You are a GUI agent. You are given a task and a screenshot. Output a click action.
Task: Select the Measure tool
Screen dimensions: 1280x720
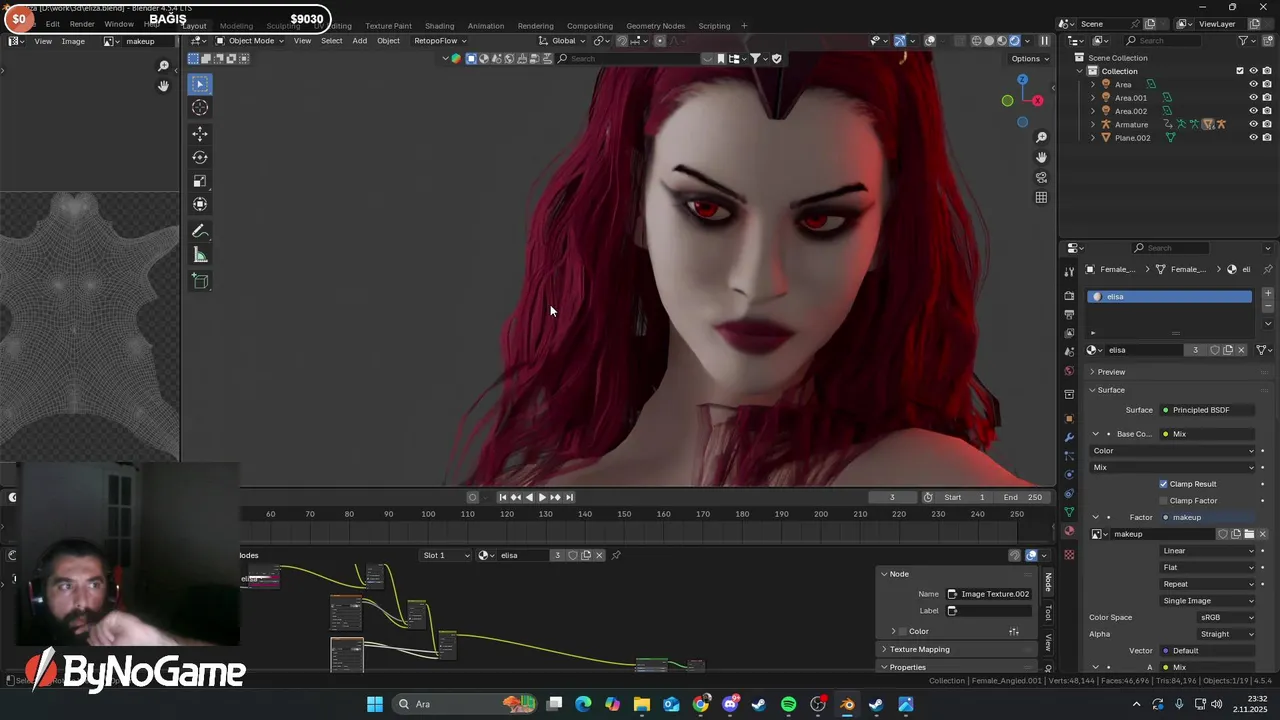tap(200, 255)
